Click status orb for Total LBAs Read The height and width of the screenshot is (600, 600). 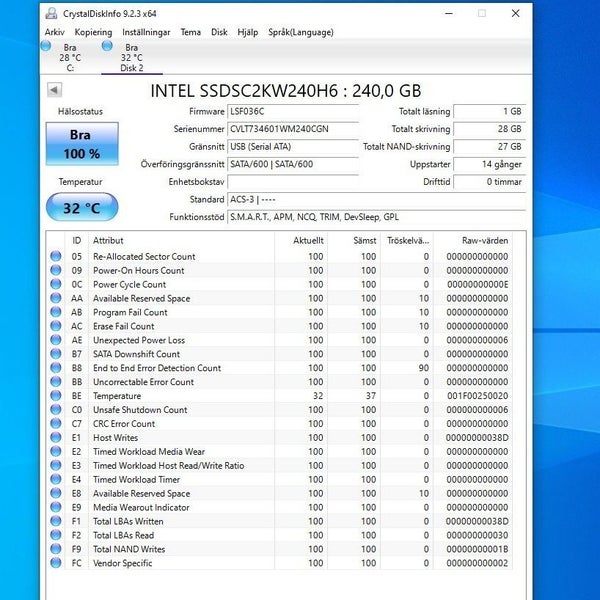pyautogui.click(x=56, y=535)
